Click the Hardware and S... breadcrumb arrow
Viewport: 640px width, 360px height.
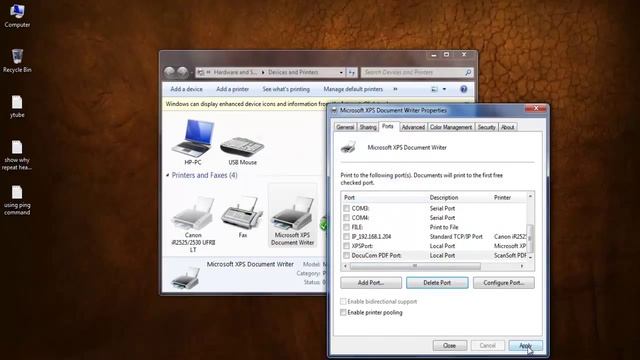(263, 72)
